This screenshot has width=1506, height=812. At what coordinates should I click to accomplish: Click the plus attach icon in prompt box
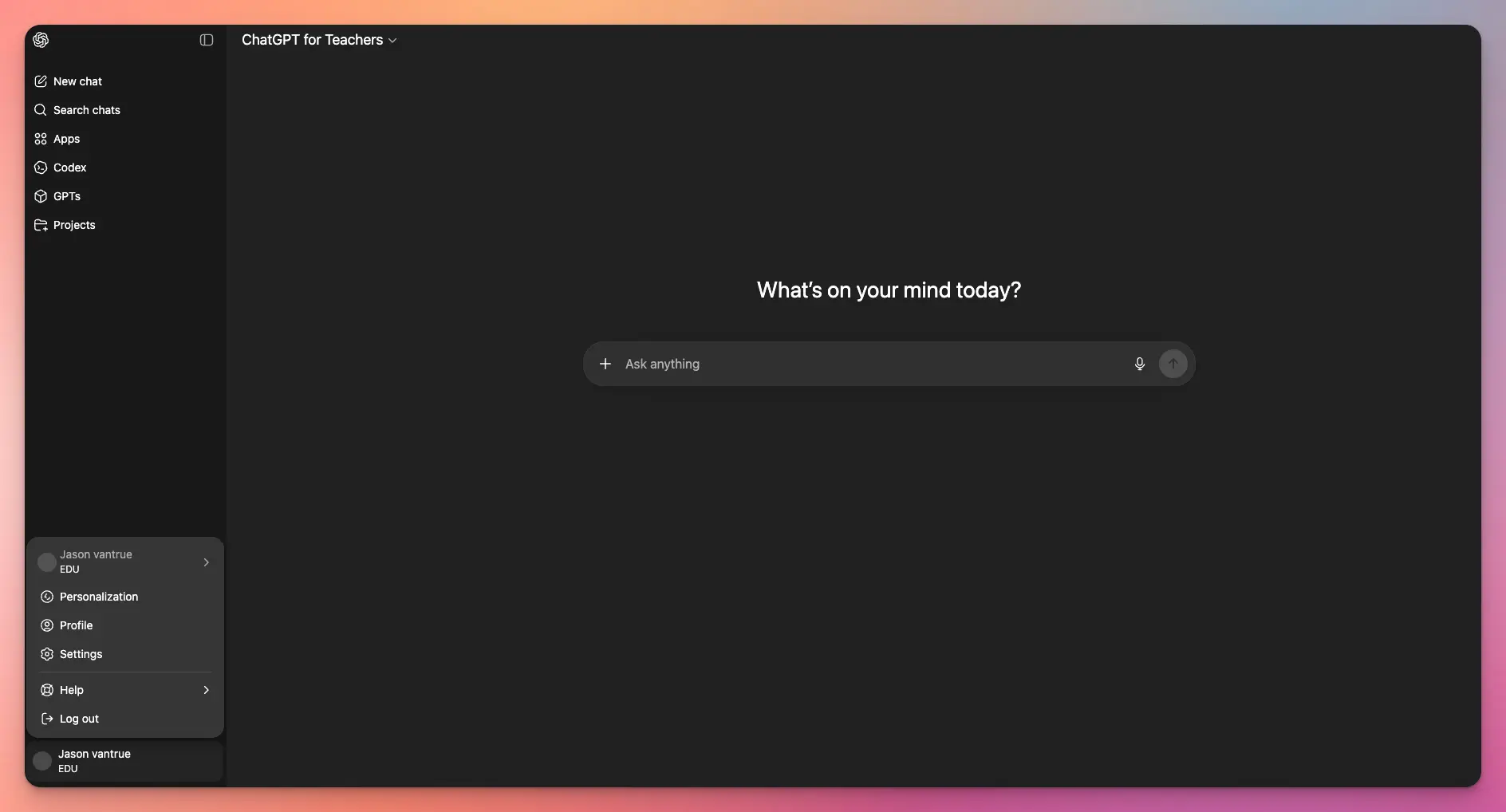click(x=605, y=364)
